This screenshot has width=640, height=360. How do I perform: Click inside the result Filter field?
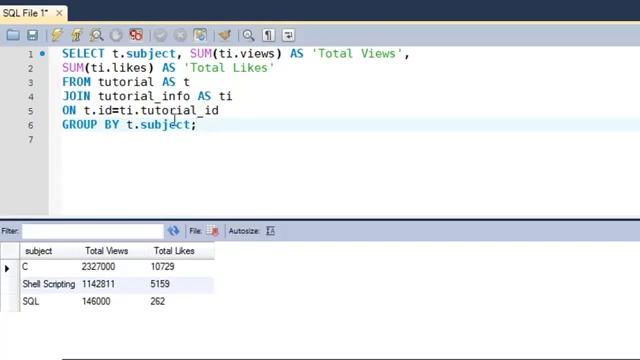[93, 231]
